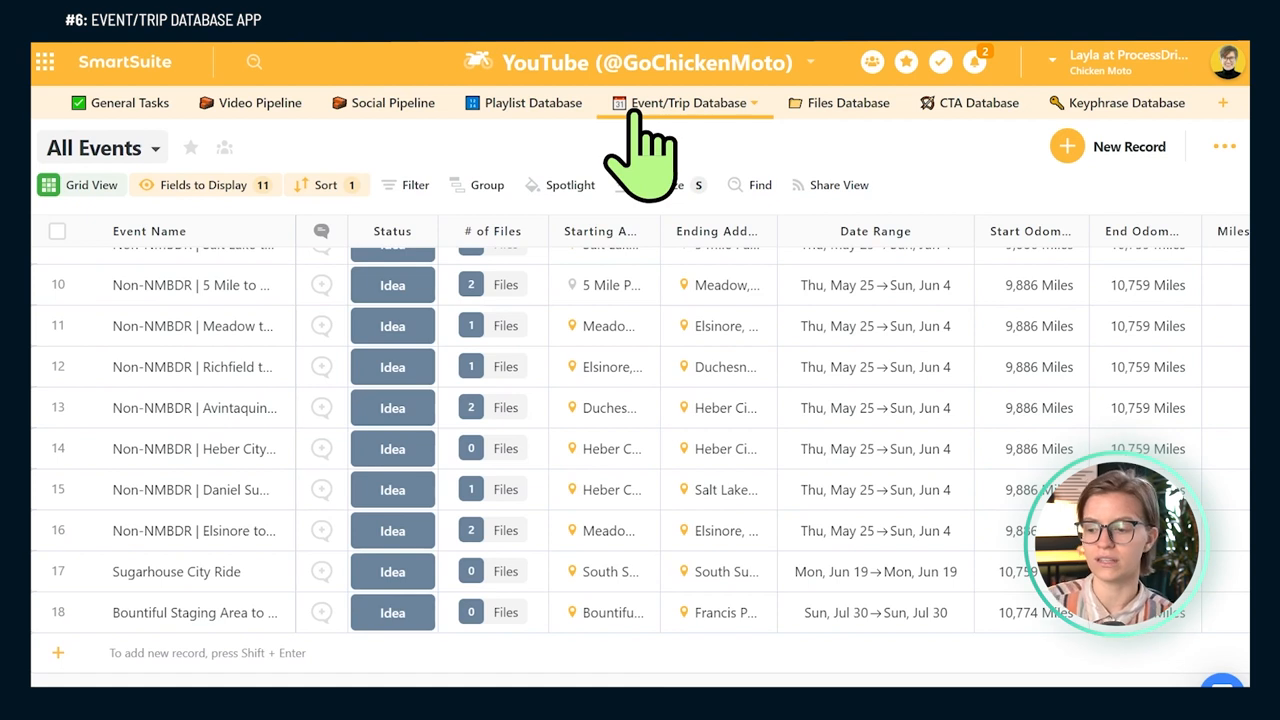The image size is (1280, 720).
Task: Expand the Event/Trip Database tab arrow
Action: pyautogui.click(x=754, y=103)
